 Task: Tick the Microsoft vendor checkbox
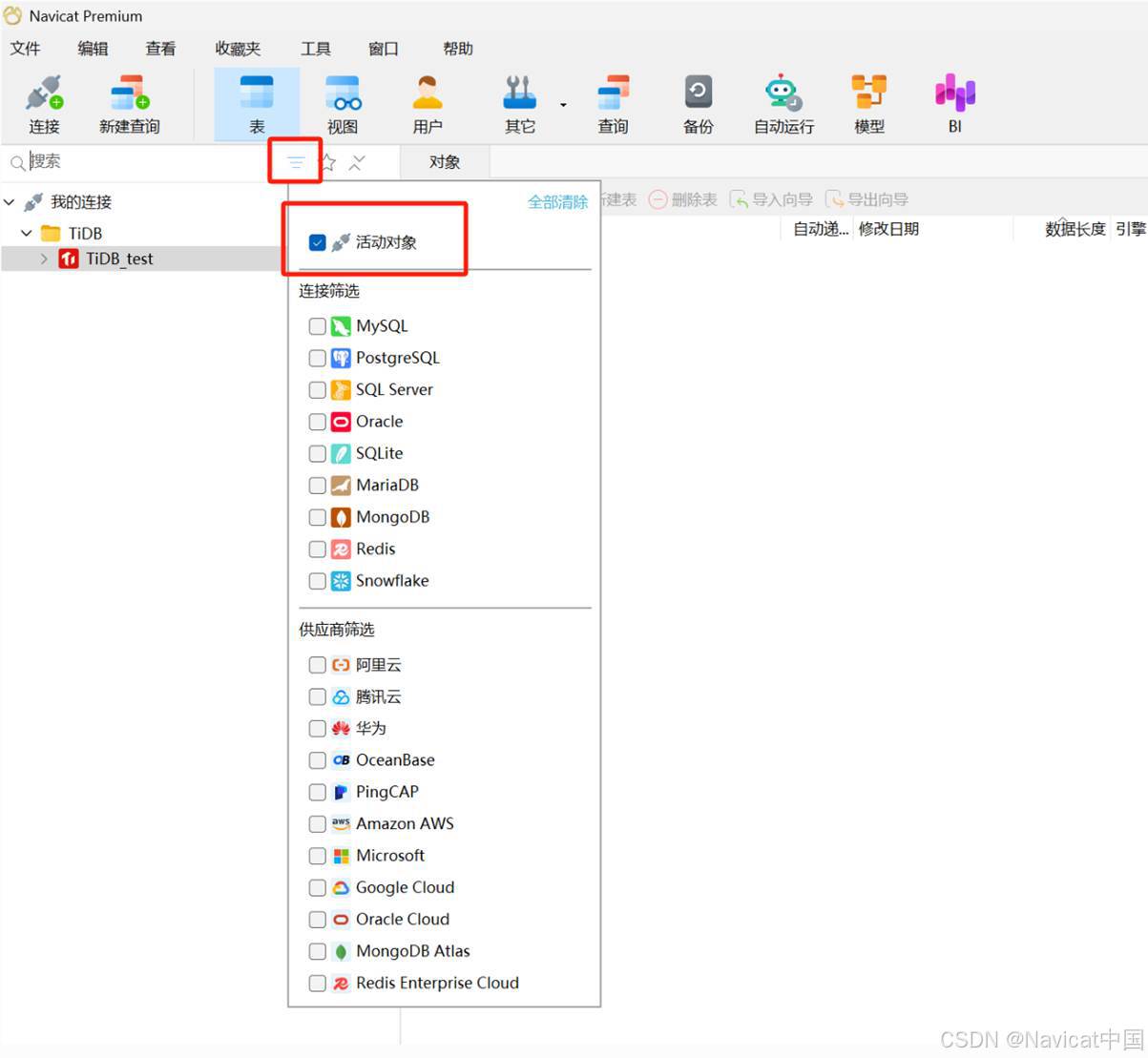[x=318, y=856]
